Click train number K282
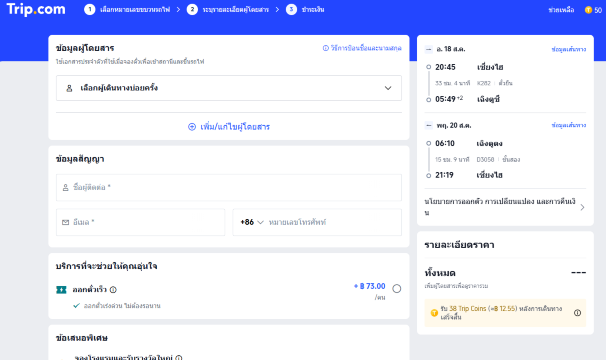This screenshot has height=360, width=606. click(483, 83)
